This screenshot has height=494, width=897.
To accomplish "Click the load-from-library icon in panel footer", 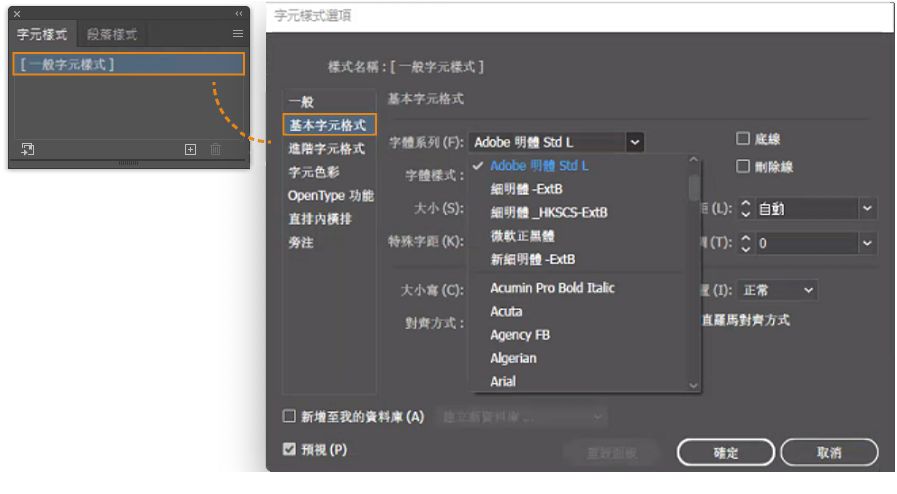I will point(27,149).
